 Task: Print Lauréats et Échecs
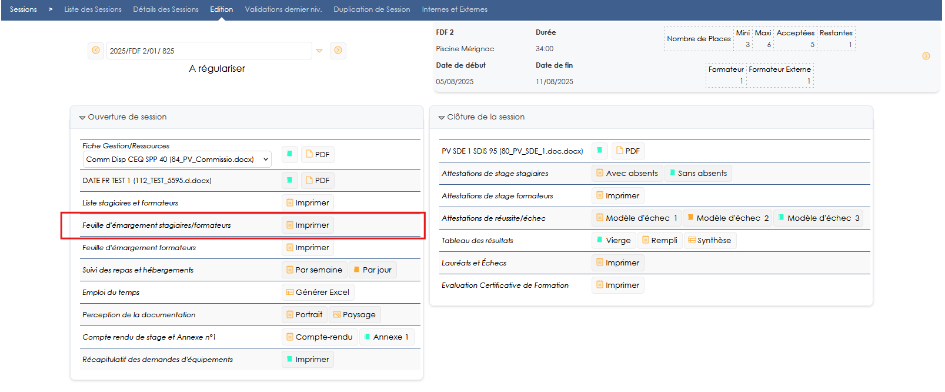[x=618, y=262]
